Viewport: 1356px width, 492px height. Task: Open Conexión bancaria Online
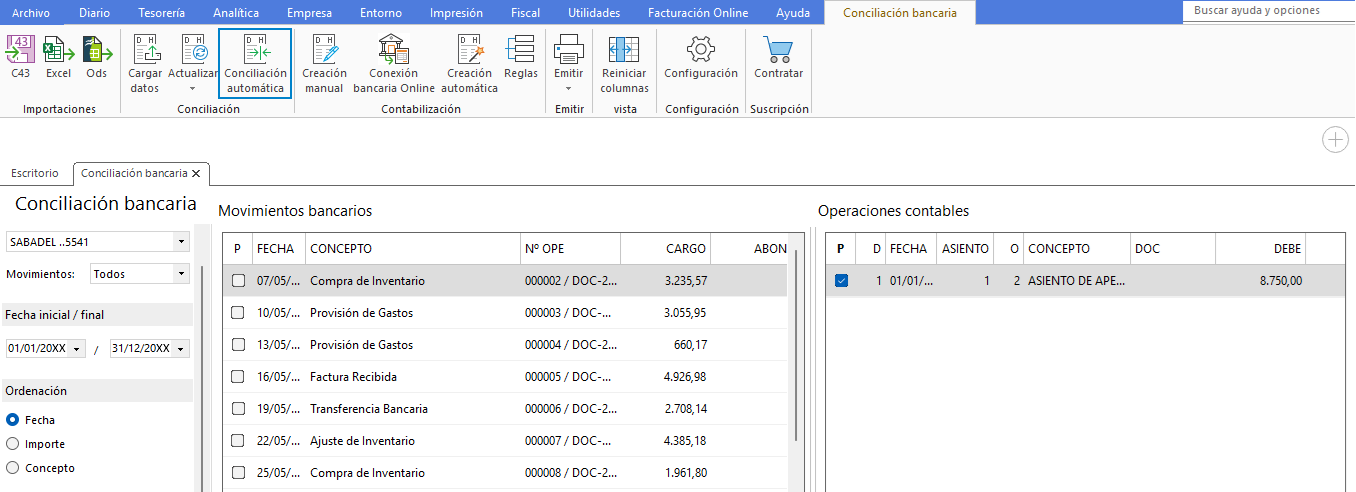click(x=394, y=63)
